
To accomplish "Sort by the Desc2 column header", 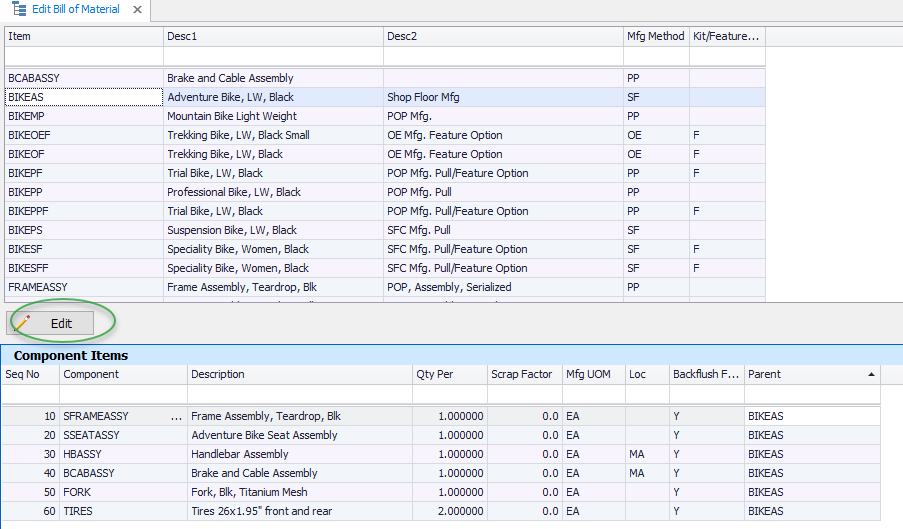I will 503,36.
